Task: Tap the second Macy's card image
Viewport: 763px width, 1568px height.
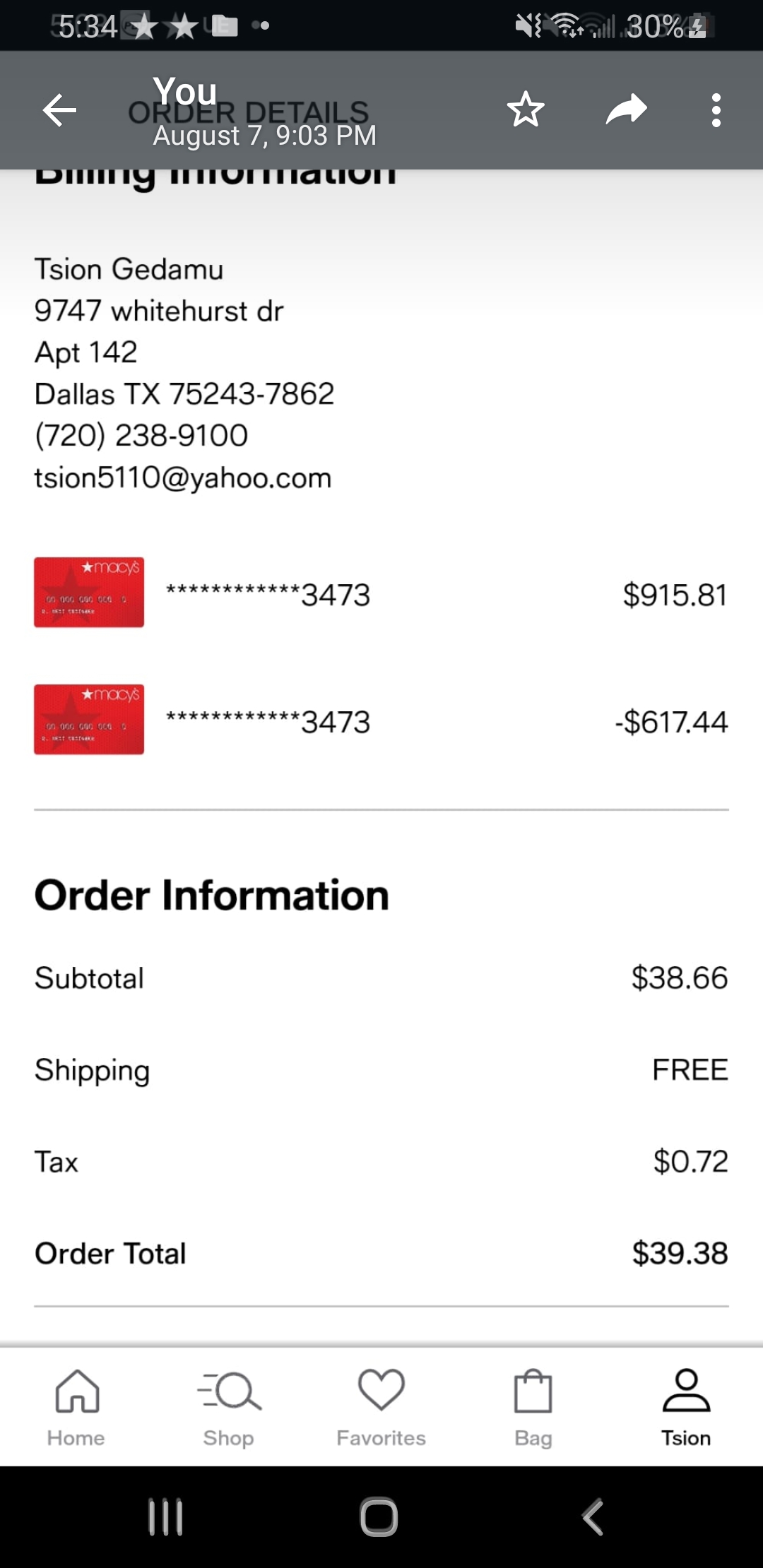Action: tap(89, 719)
